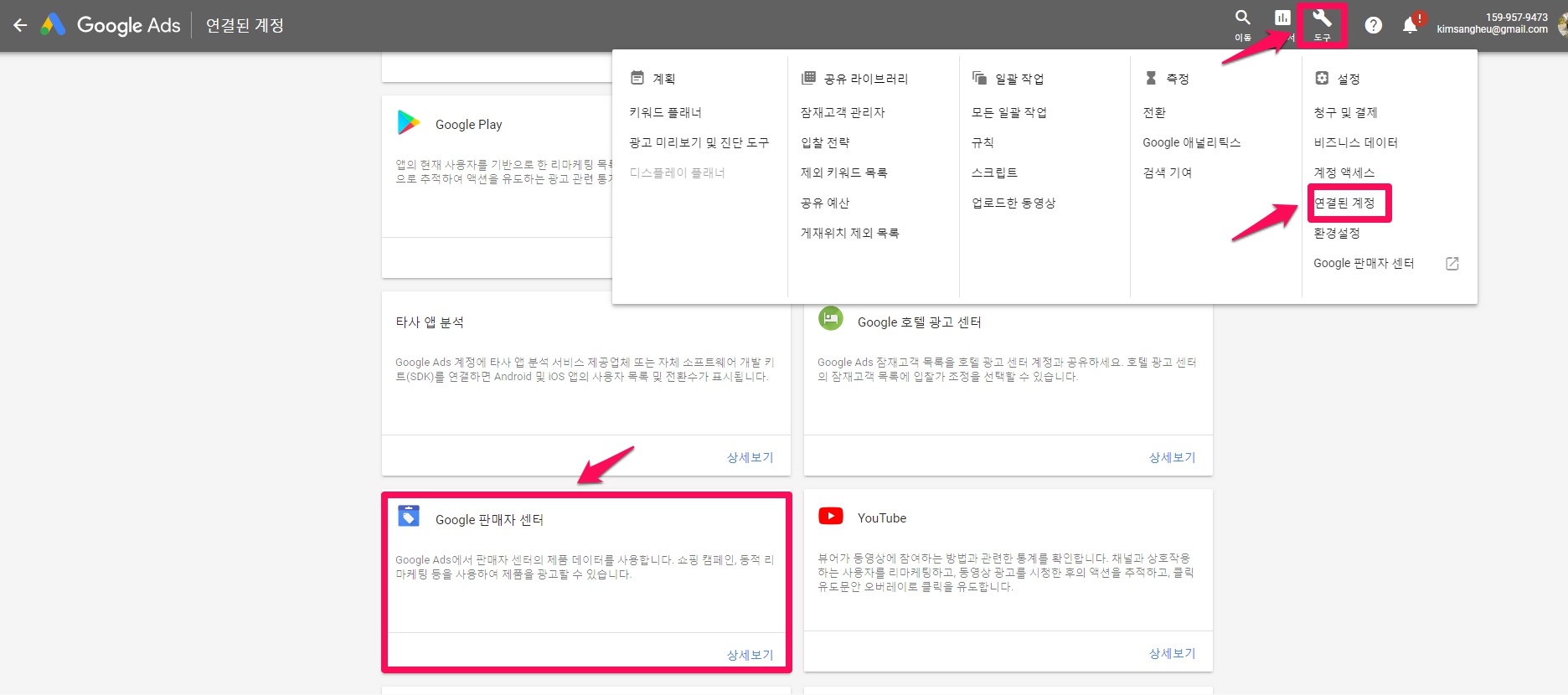1568x695 pixels.
Task: Open the help question mark icon
Action: [x=1373, y=25]
